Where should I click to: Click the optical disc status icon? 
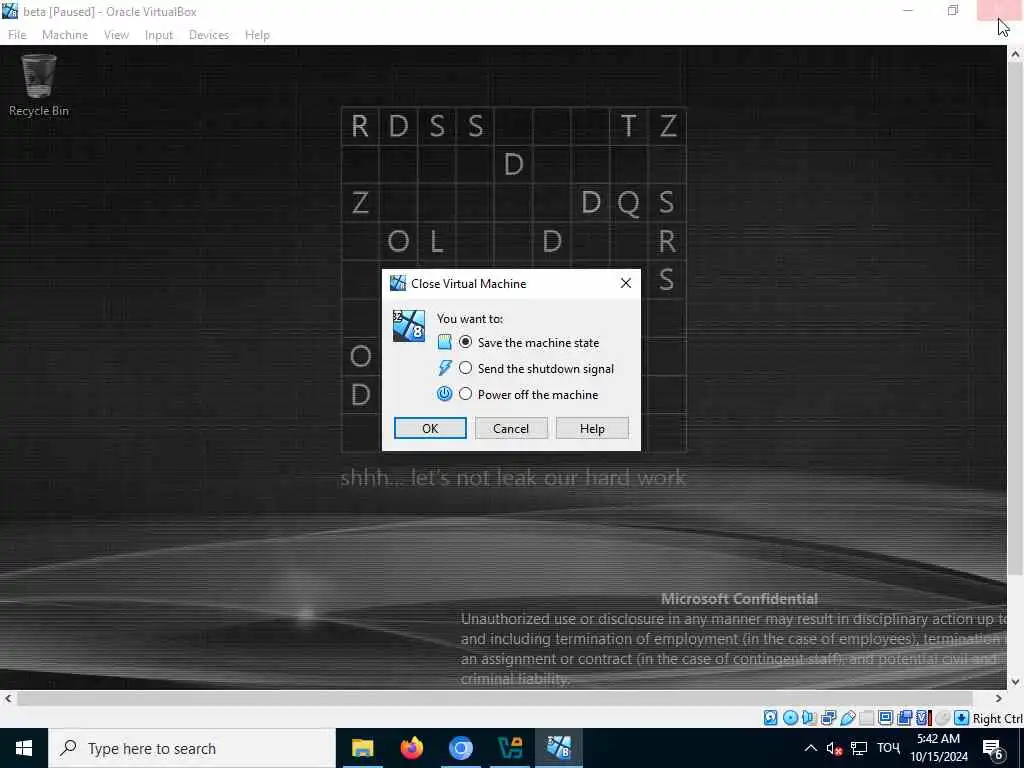(790, 718)
